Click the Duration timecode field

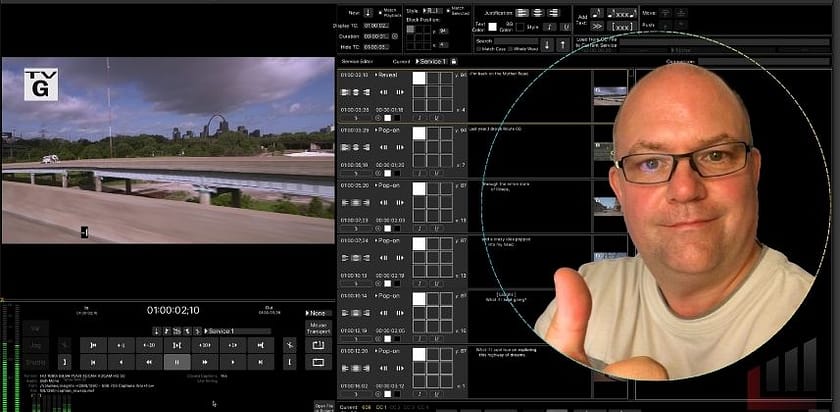click(376, 36)
